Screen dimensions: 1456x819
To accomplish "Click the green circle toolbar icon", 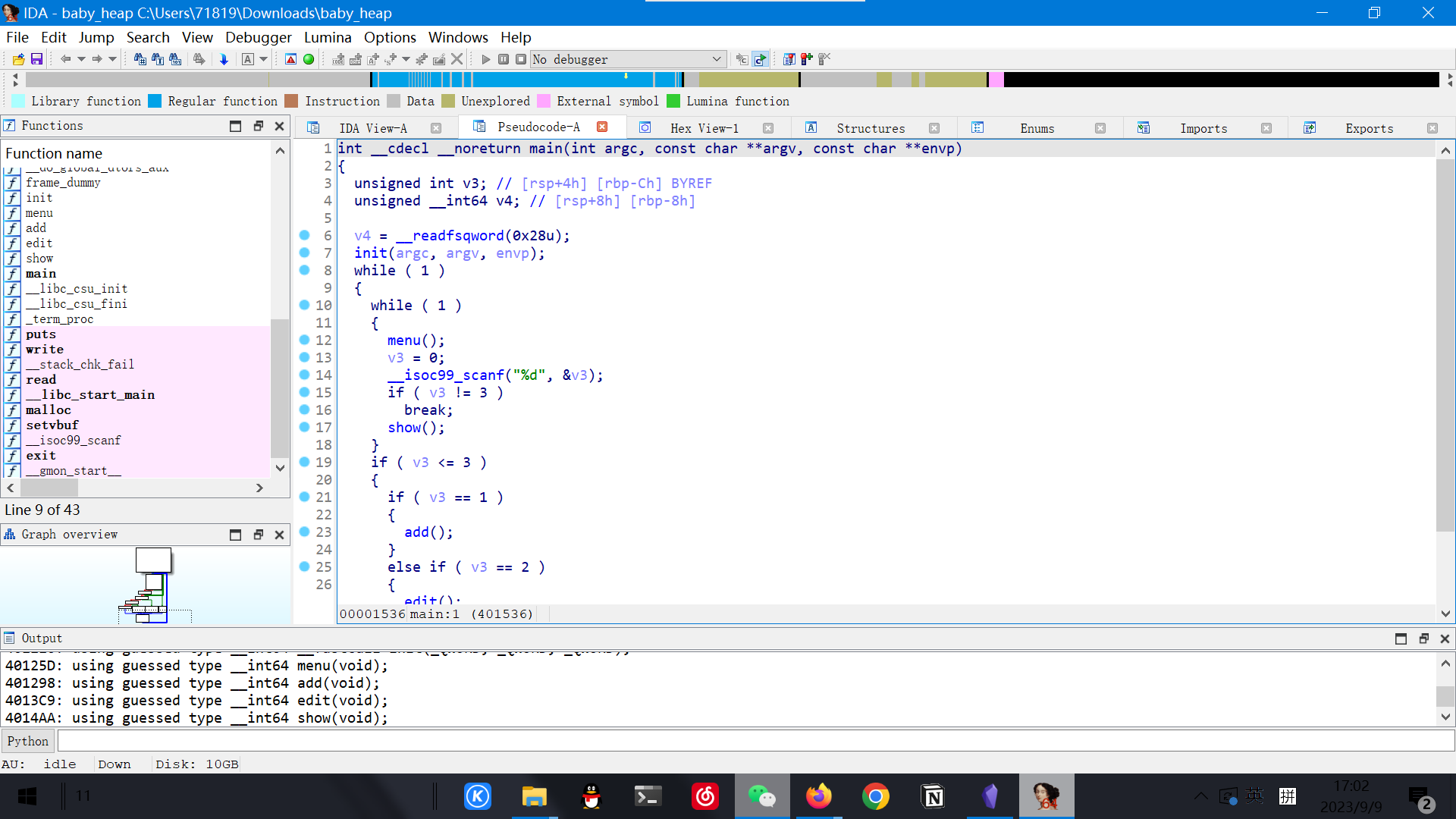I will 309,59.
